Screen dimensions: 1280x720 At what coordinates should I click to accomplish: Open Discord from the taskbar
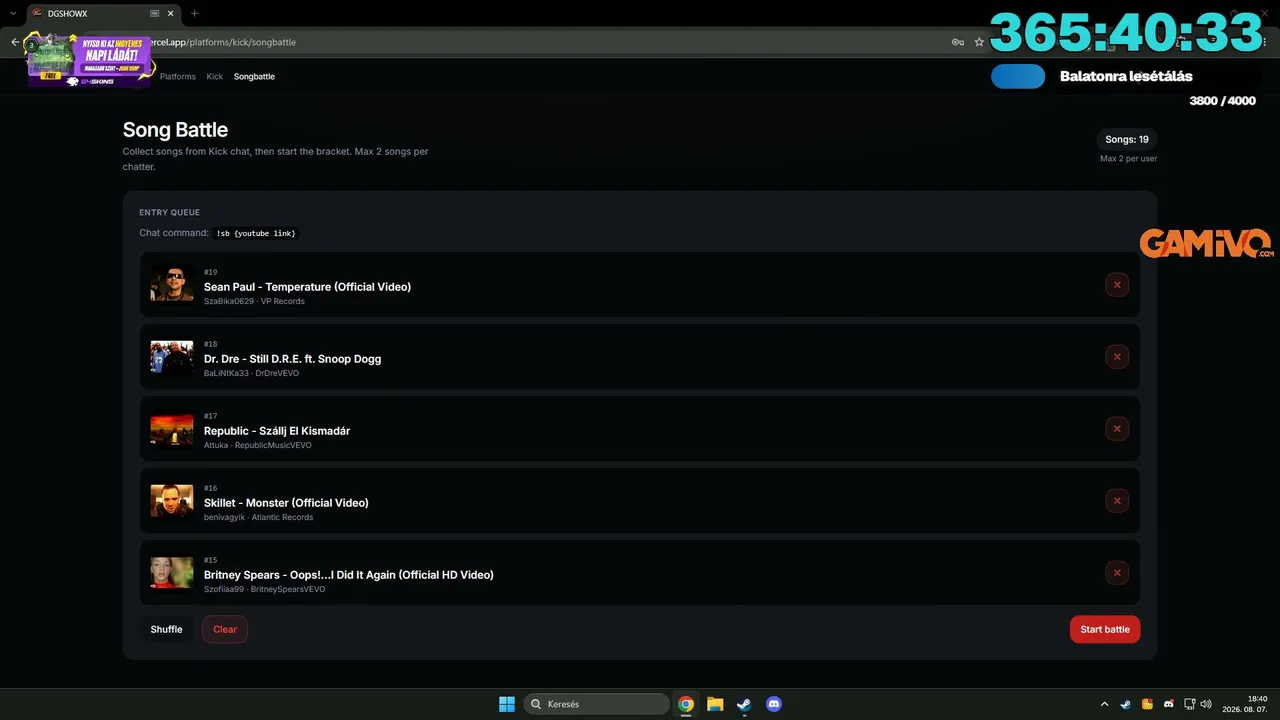(773, 704)
